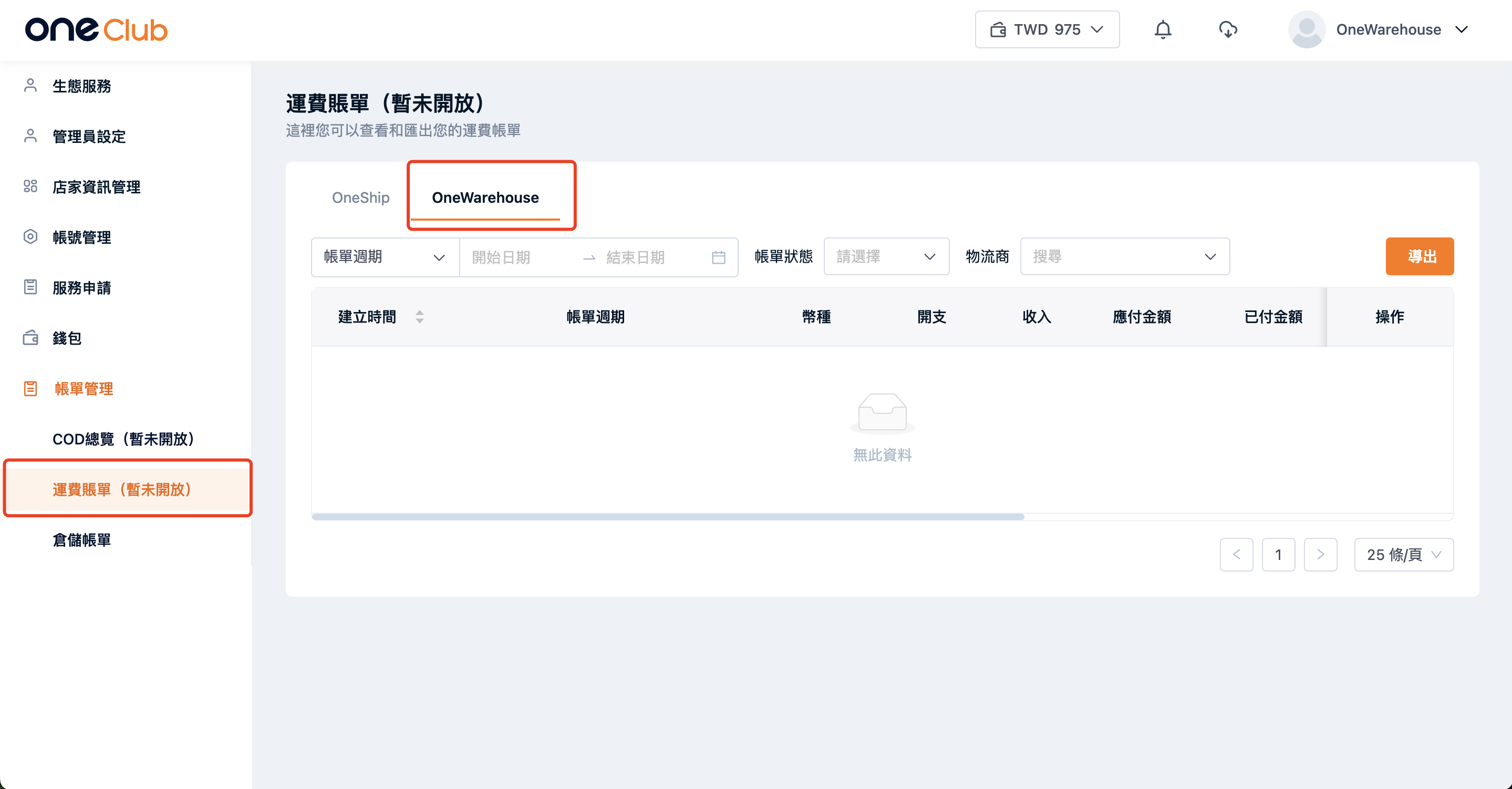Click the horizontal table scrollbar
The image size is (1512, 789).
coord(668,517)
